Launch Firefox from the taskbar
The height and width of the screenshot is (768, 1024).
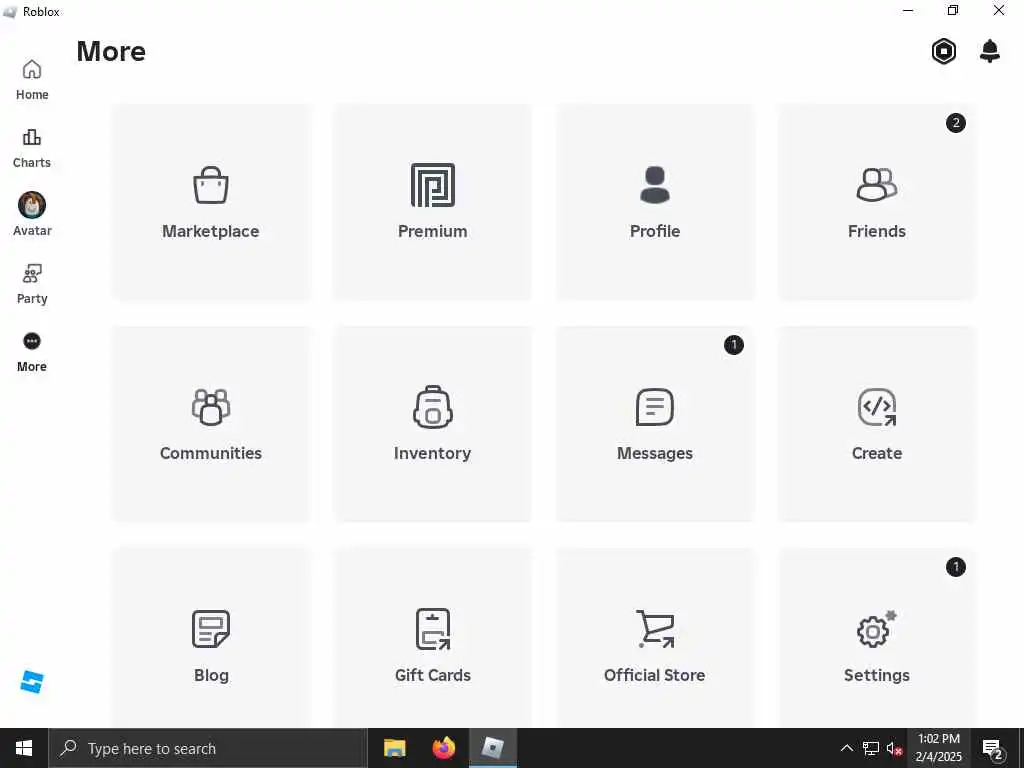443,748
